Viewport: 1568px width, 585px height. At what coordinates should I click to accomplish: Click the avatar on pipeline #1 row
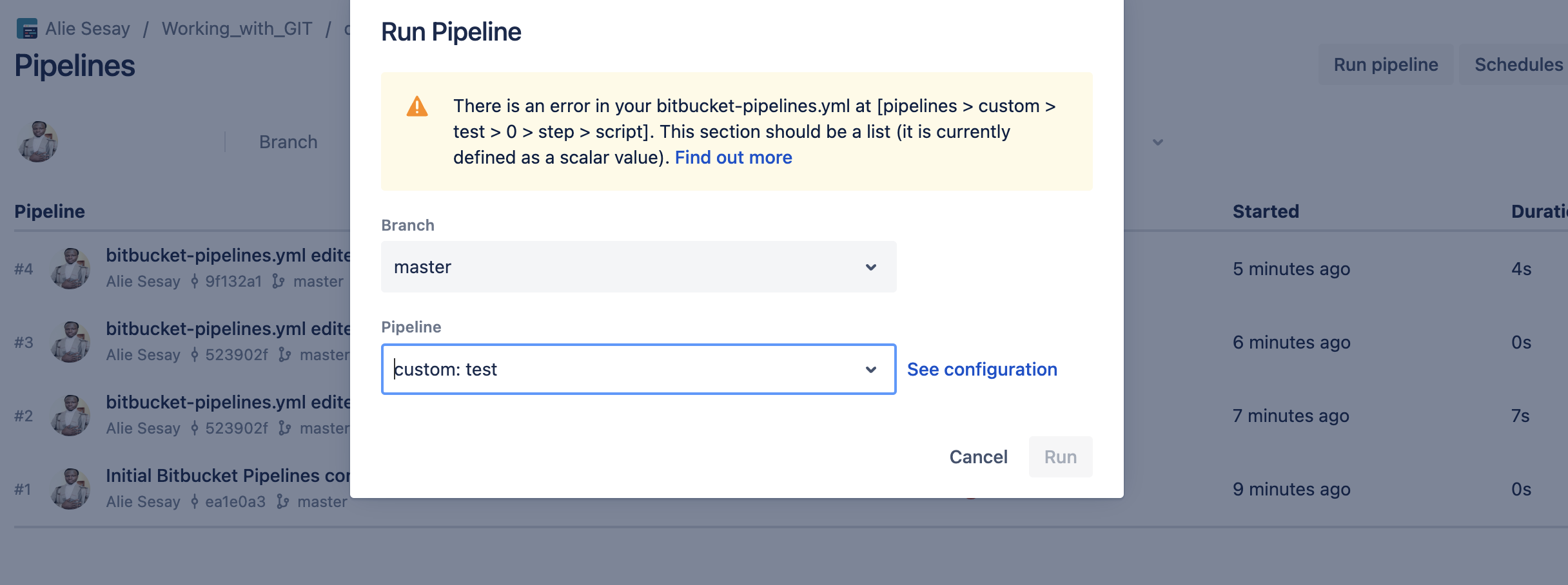(70, 489)
